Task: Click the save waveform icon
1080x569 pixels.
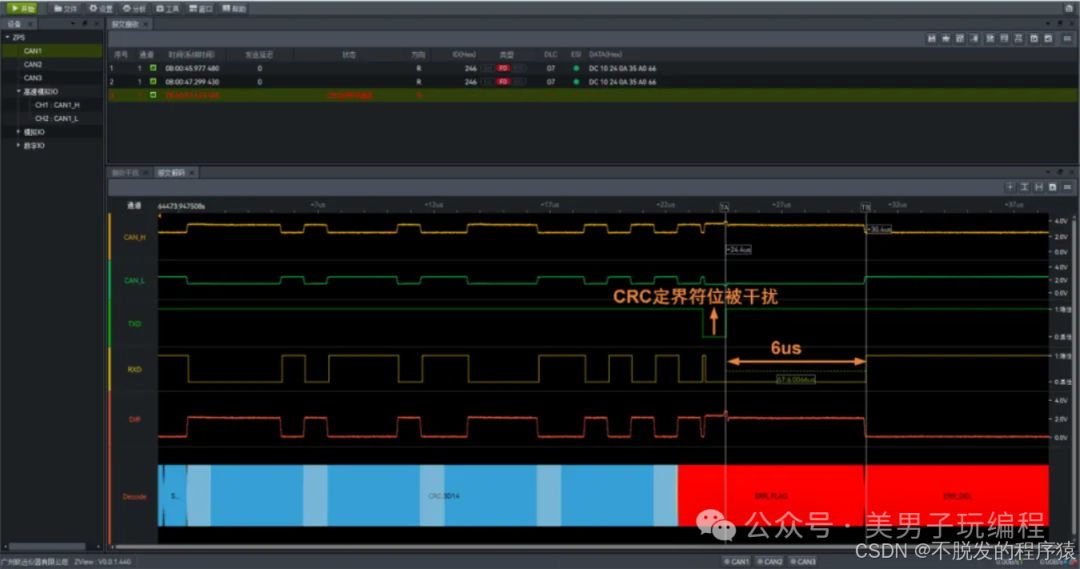Action: click(x=1052, y=187)
